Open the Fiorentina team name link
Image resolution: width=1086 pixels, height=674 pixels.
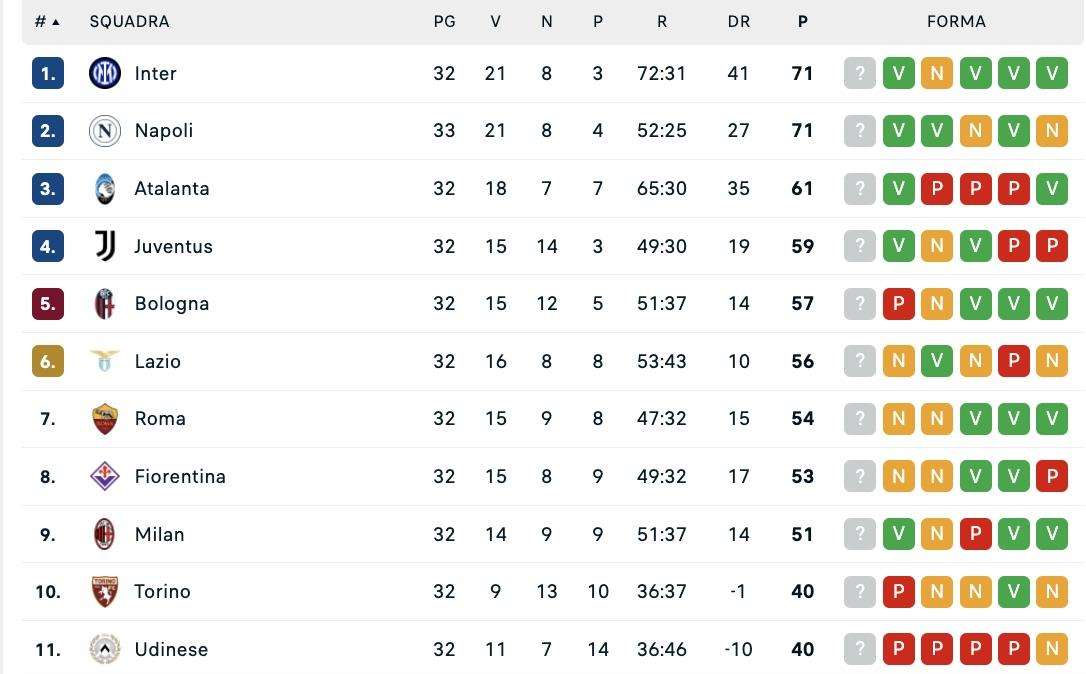point(180,477)
